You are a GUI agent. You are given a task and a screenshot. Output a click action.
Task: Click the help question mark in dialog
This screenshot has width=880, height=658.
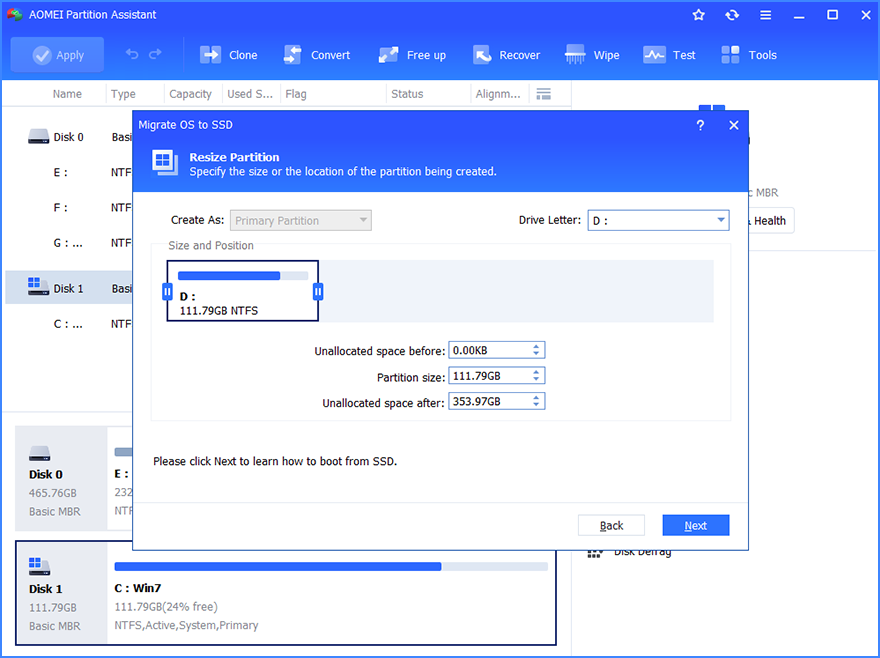[700, 125]
